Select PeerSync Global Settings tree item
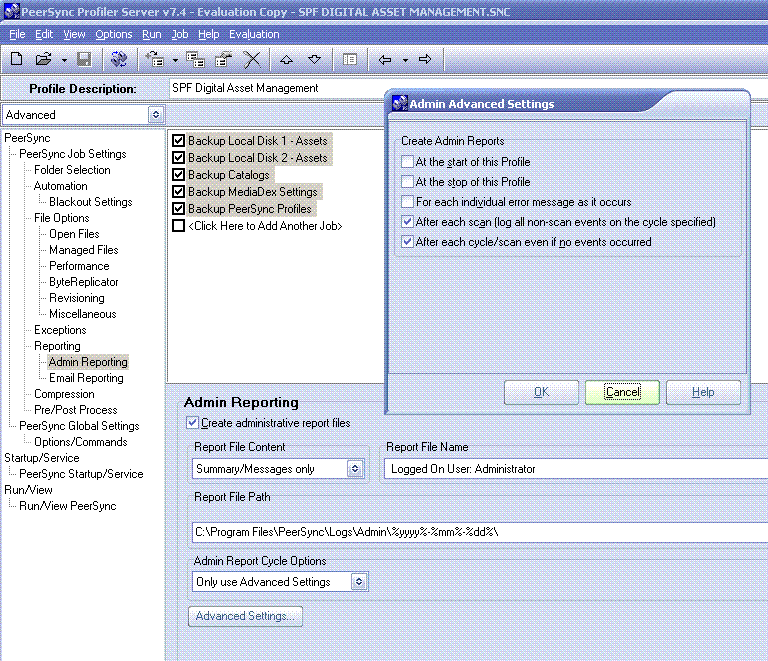 (x=79, y=426)
